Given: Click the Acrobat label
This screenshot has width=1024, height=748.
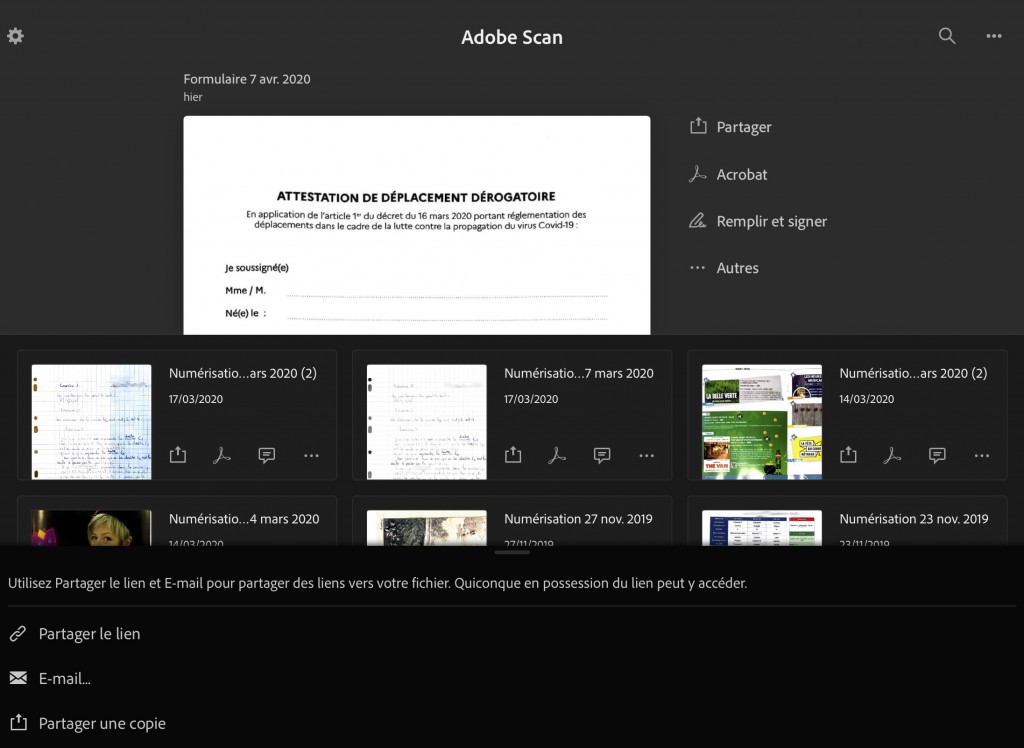Looking at the screenshot, I should [x=742, y=174].
